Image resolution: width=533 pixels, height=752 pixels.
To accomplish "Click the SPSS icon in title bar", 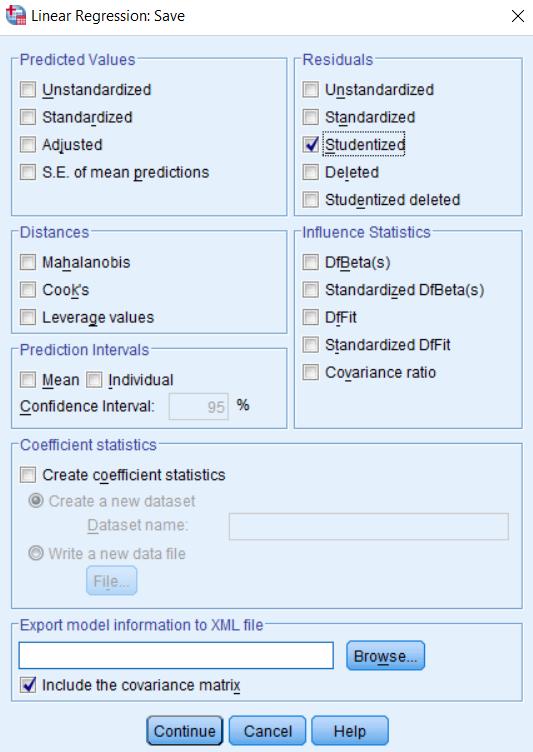I will point(15,15).
